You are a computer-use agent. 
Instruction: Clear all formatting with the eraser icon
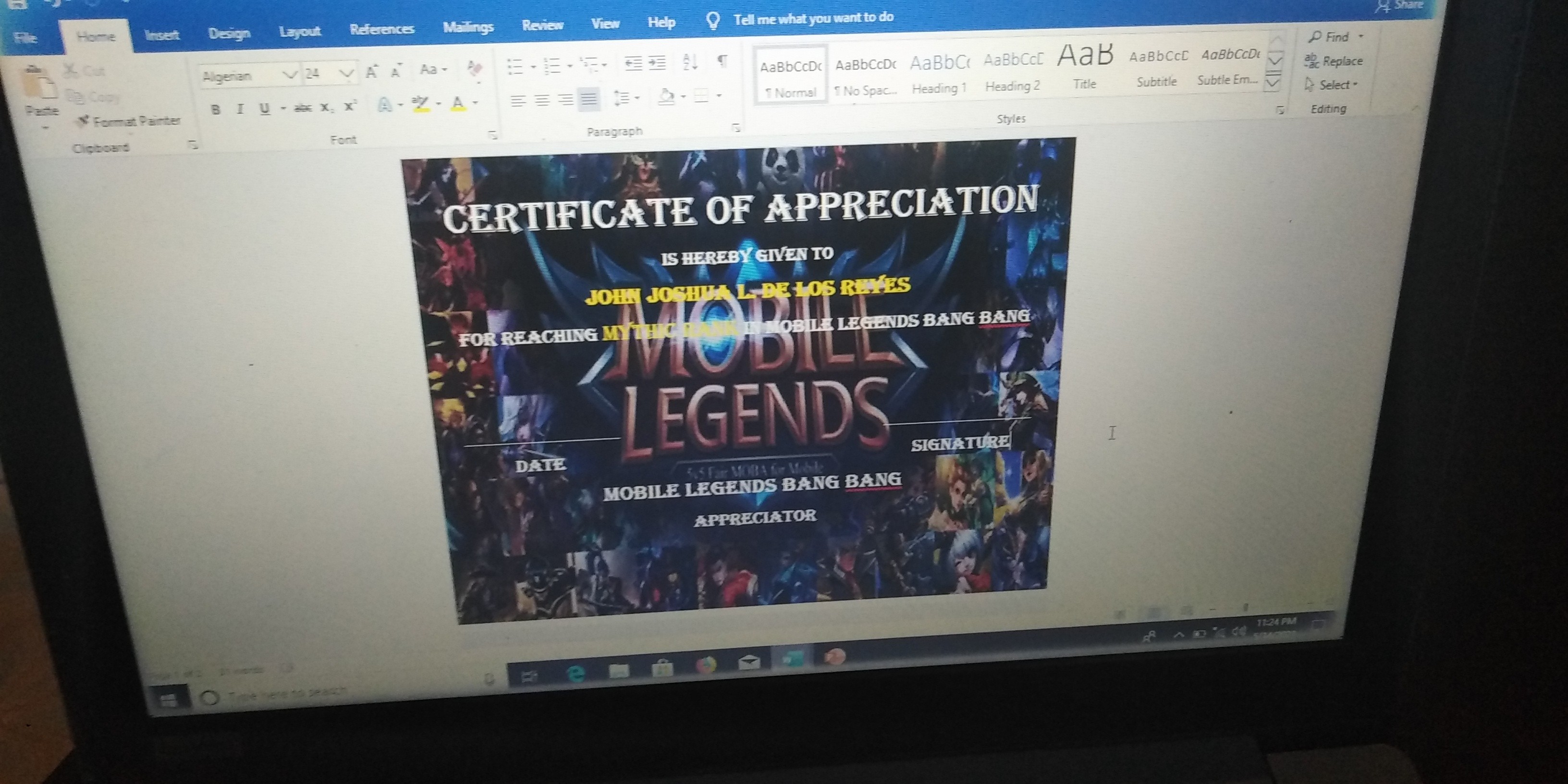coord(474,68)
